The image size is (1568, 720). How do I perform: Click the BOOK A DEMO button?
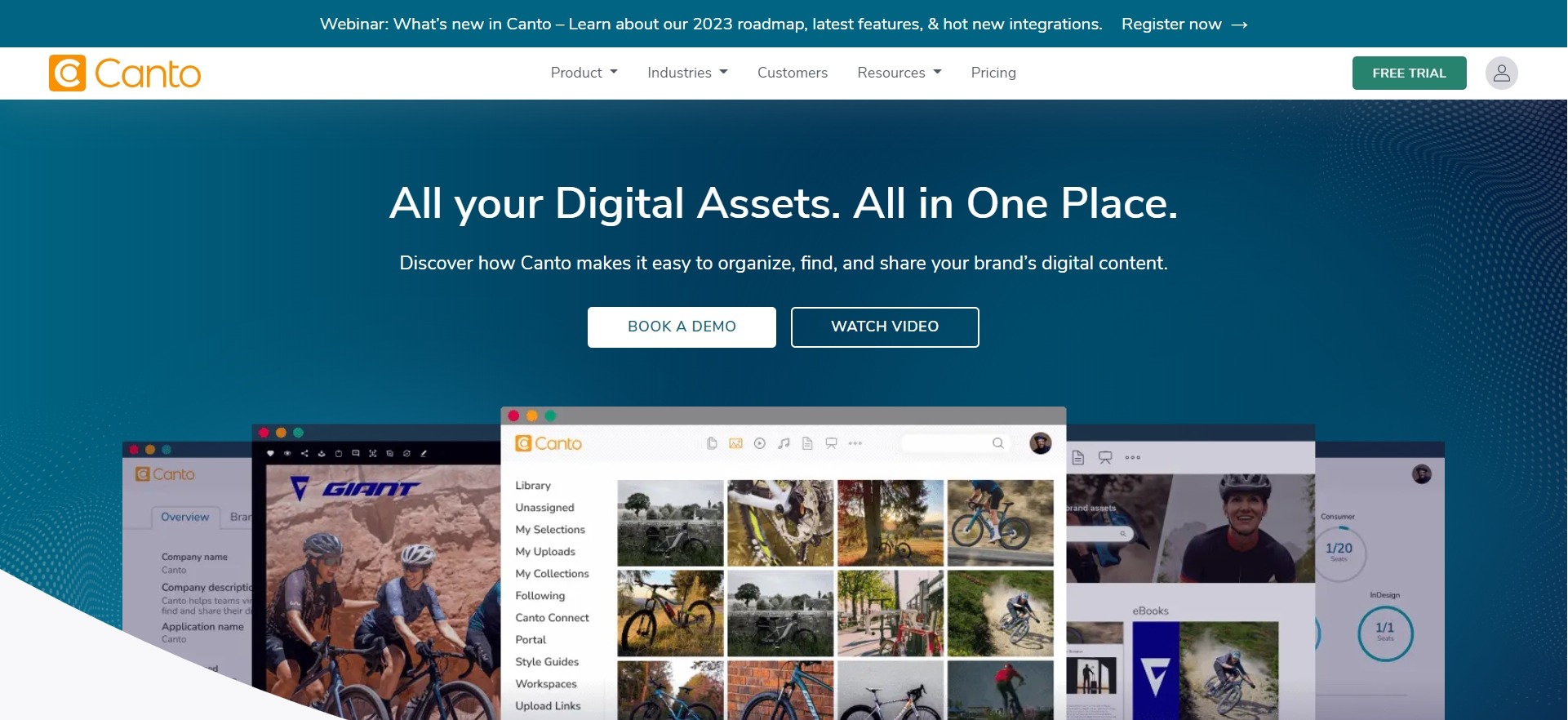682,327
